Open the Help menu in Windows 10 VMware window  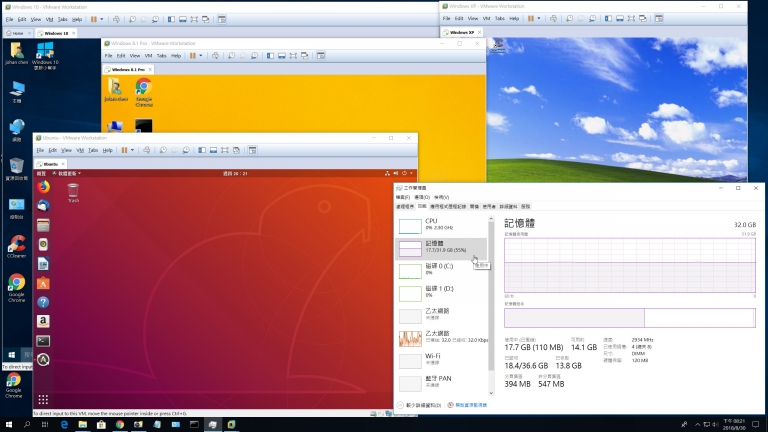pos(77,20)
